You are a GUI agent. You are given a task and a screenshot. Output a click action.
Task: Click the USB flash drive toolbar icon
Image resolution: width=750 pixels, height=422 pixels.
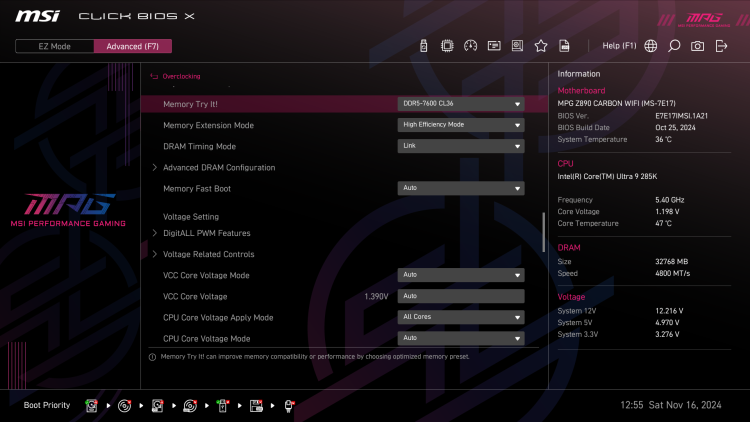(424, 46)
